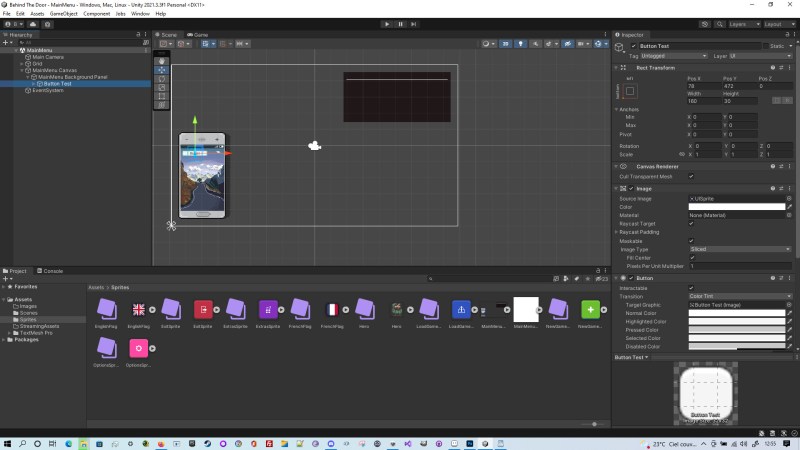Viewport: 800px width, 450px height.
Task: Select the EnglishFlag UK flag sprite
Action: tap(138, 310)
